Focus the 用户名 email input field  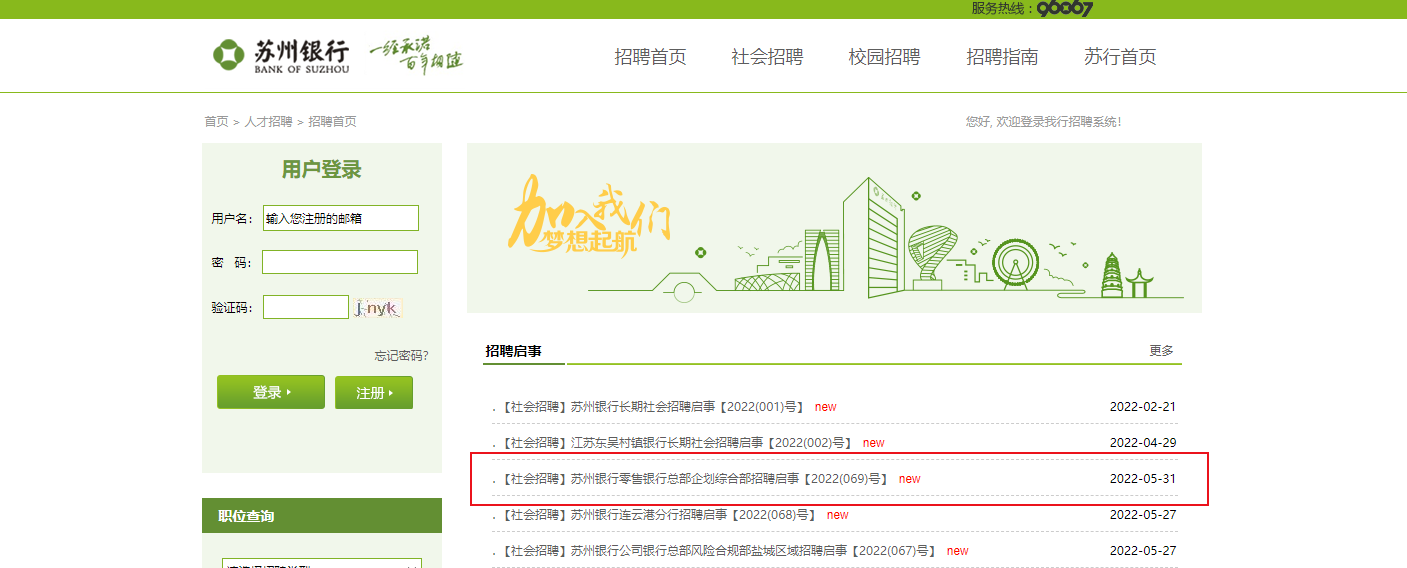coord(340,218)
